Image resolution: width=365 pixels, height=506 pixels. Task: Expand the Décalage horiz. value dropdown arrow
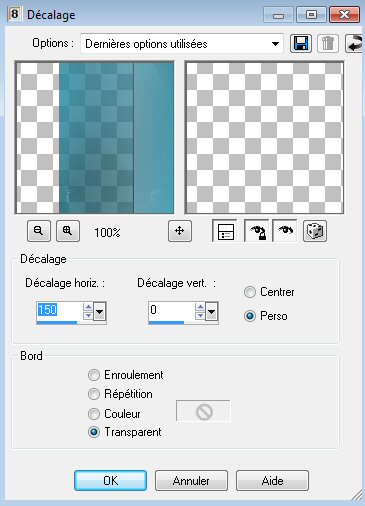100,312
